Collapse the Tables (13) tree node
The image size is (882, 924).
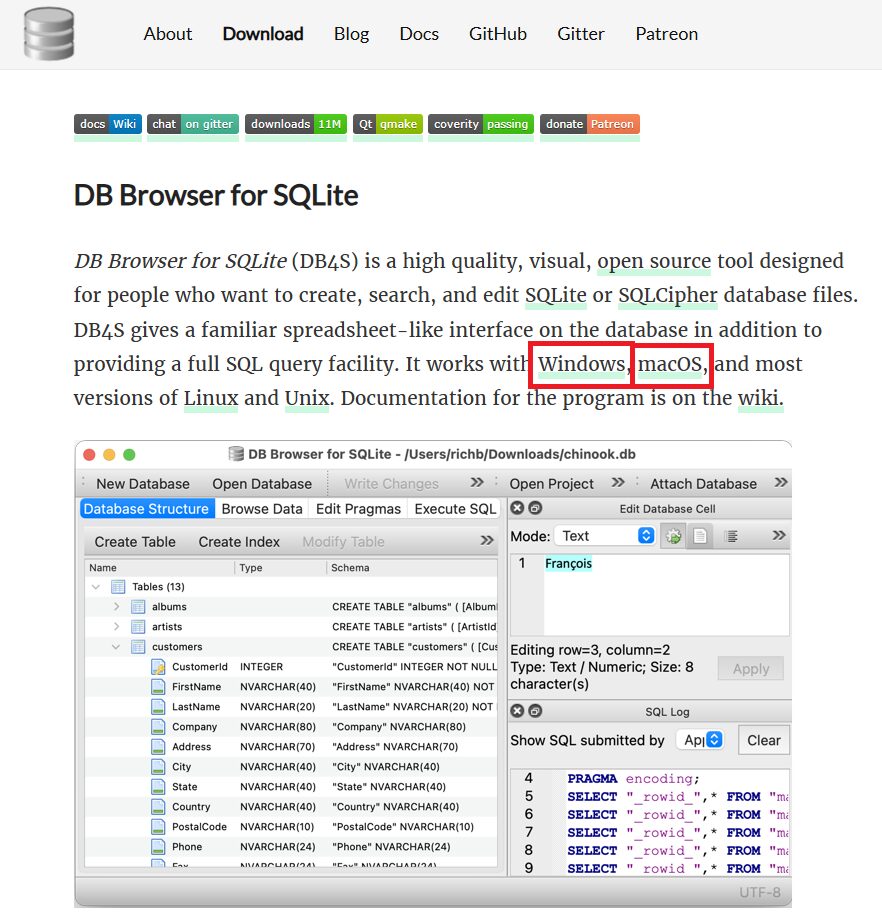click(96, 587)
